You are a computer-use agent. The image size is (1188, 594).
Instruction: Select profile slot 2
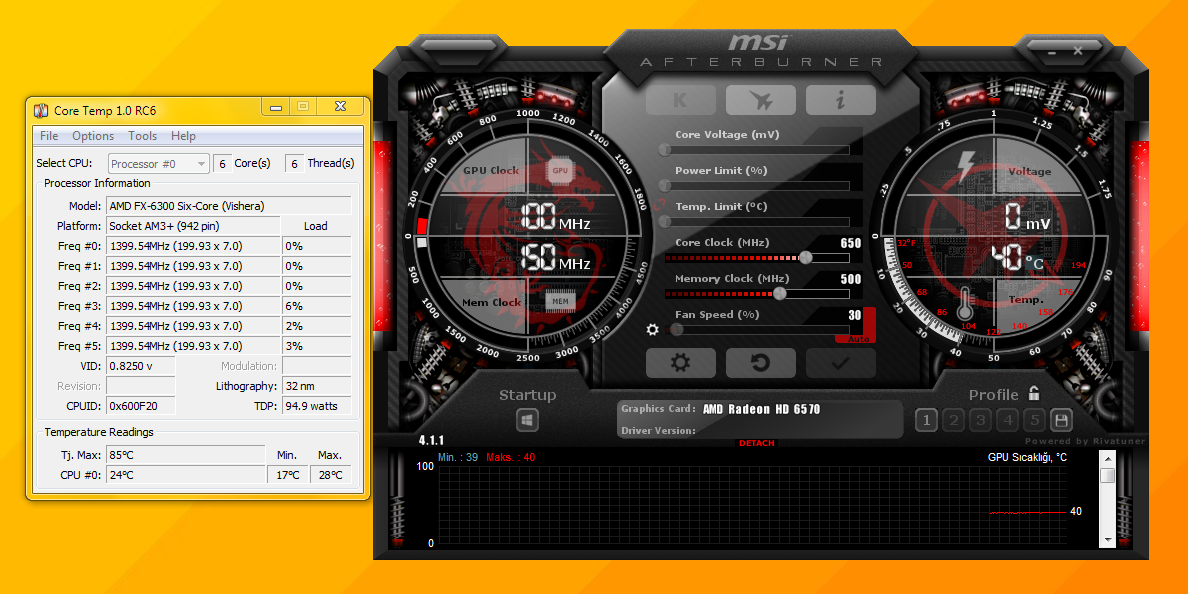(x=954, y=420)
